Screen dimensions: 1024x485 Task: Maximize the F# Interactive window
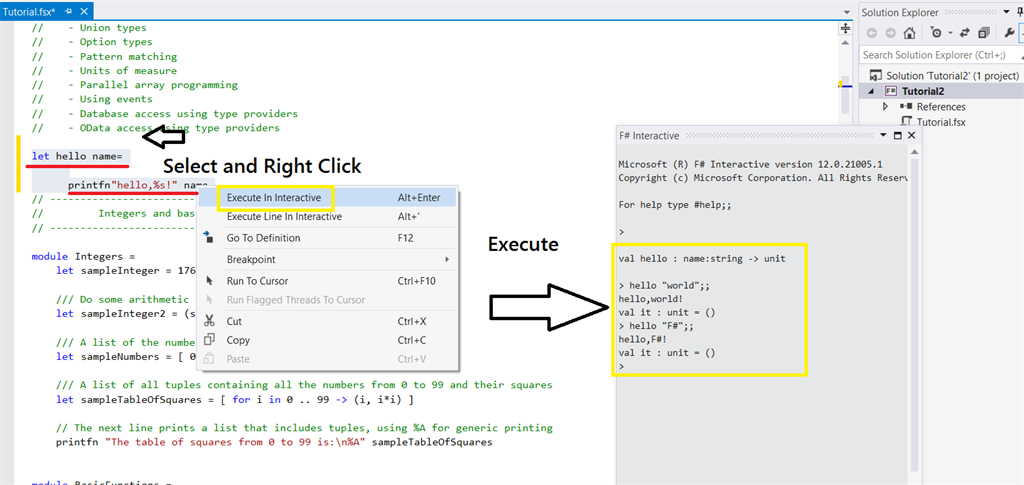click(897, 135)
